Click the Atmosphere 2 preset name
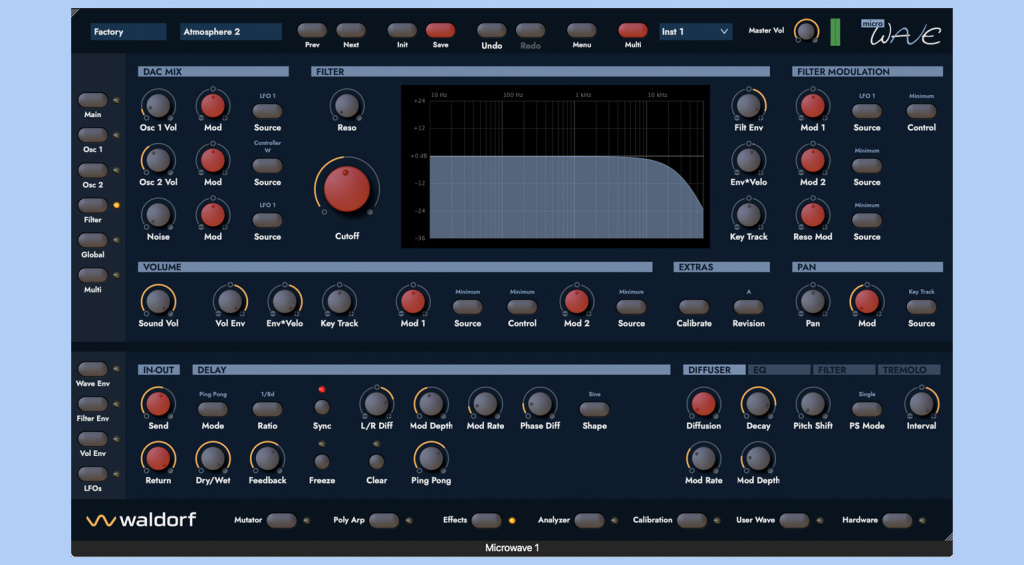The image size is (1024, 565). pos(231,31)
